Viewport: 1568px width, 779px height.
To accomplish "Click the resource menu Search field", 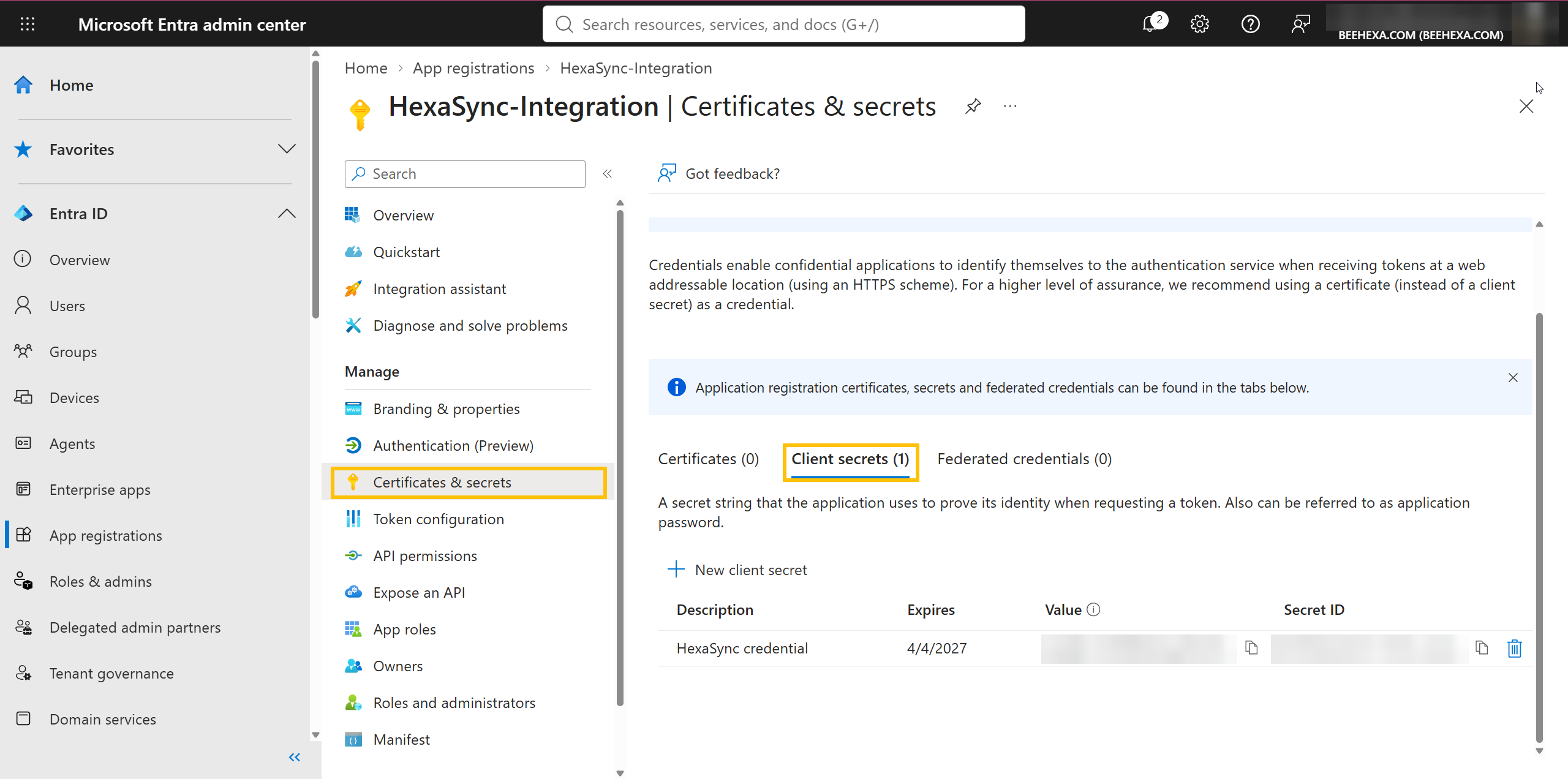I will coord(465,174).
